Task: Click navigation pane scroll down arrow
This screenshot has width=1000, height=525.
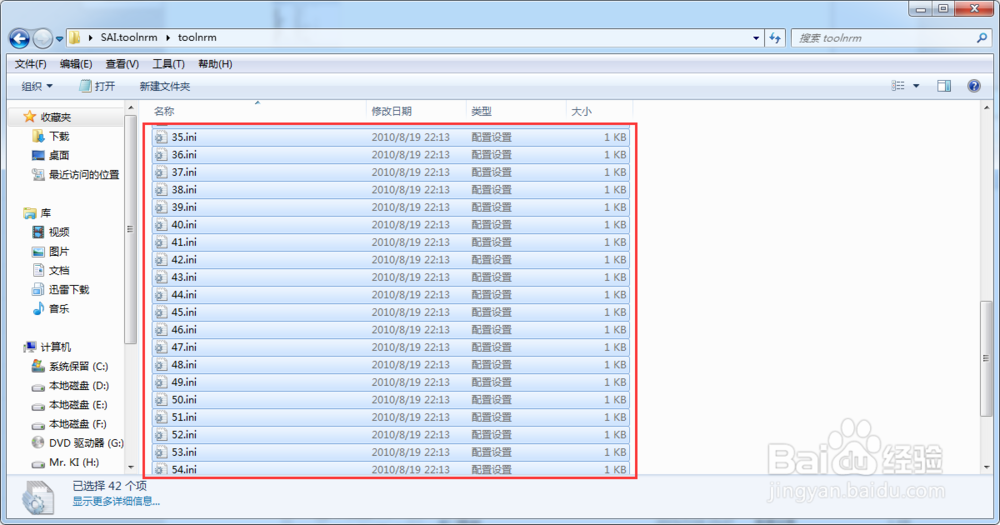Action: 131,467
